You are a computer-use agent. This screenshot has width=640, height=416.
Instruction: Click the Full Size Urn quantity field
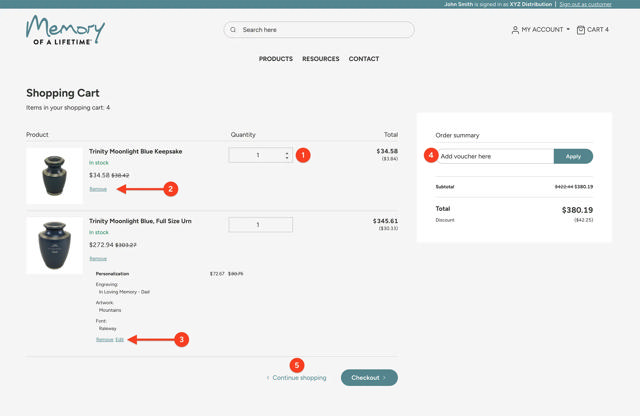(x=260, y=225)
